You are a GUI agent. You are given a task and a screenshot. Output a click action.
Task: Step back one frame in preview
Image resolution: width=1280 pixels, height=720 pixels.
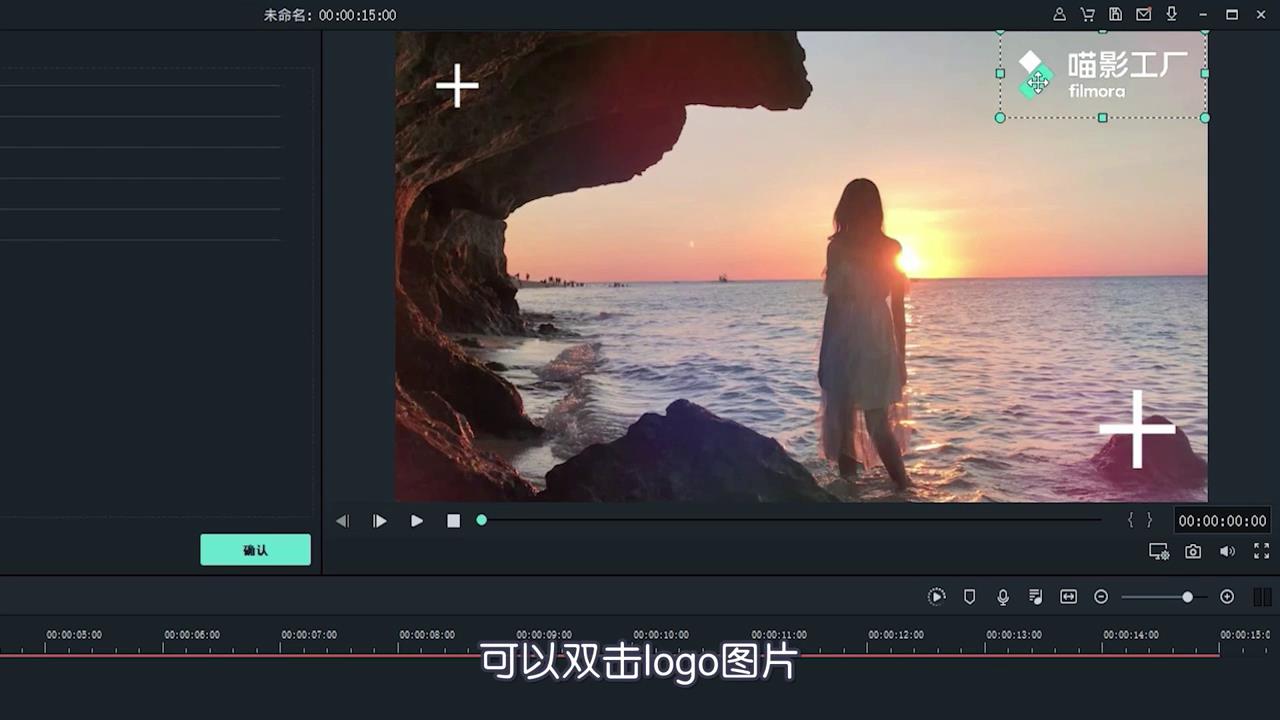point(342,521)
